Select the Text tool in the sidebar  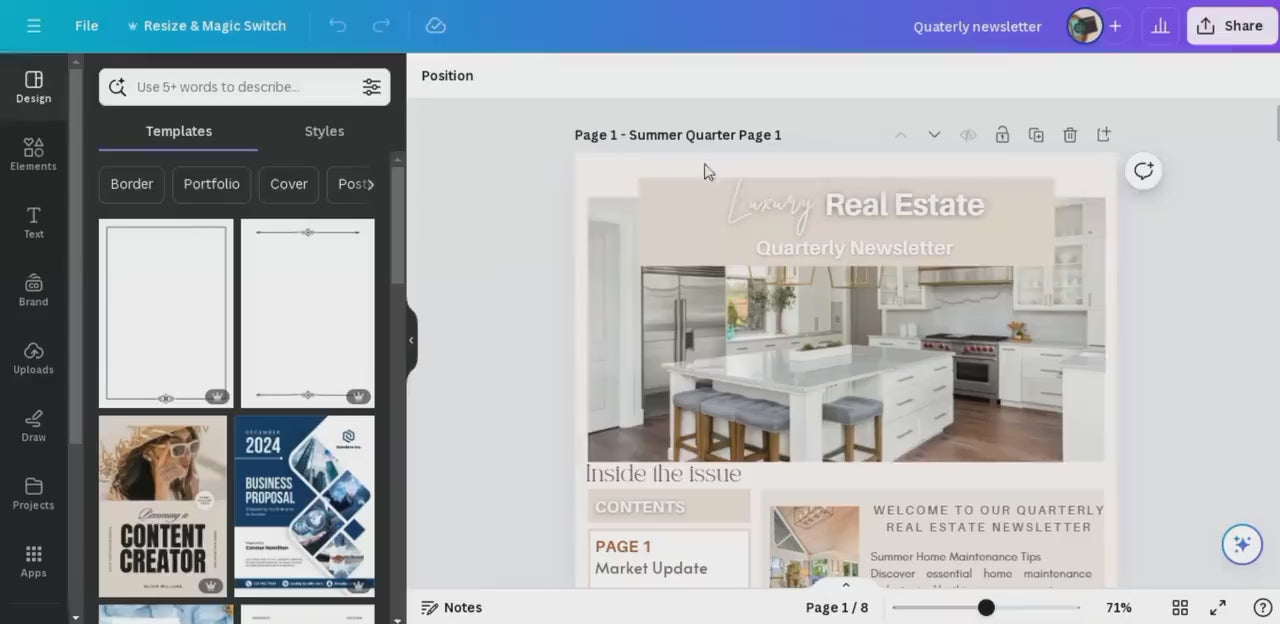pyautogui.click(x=33, y=222)
